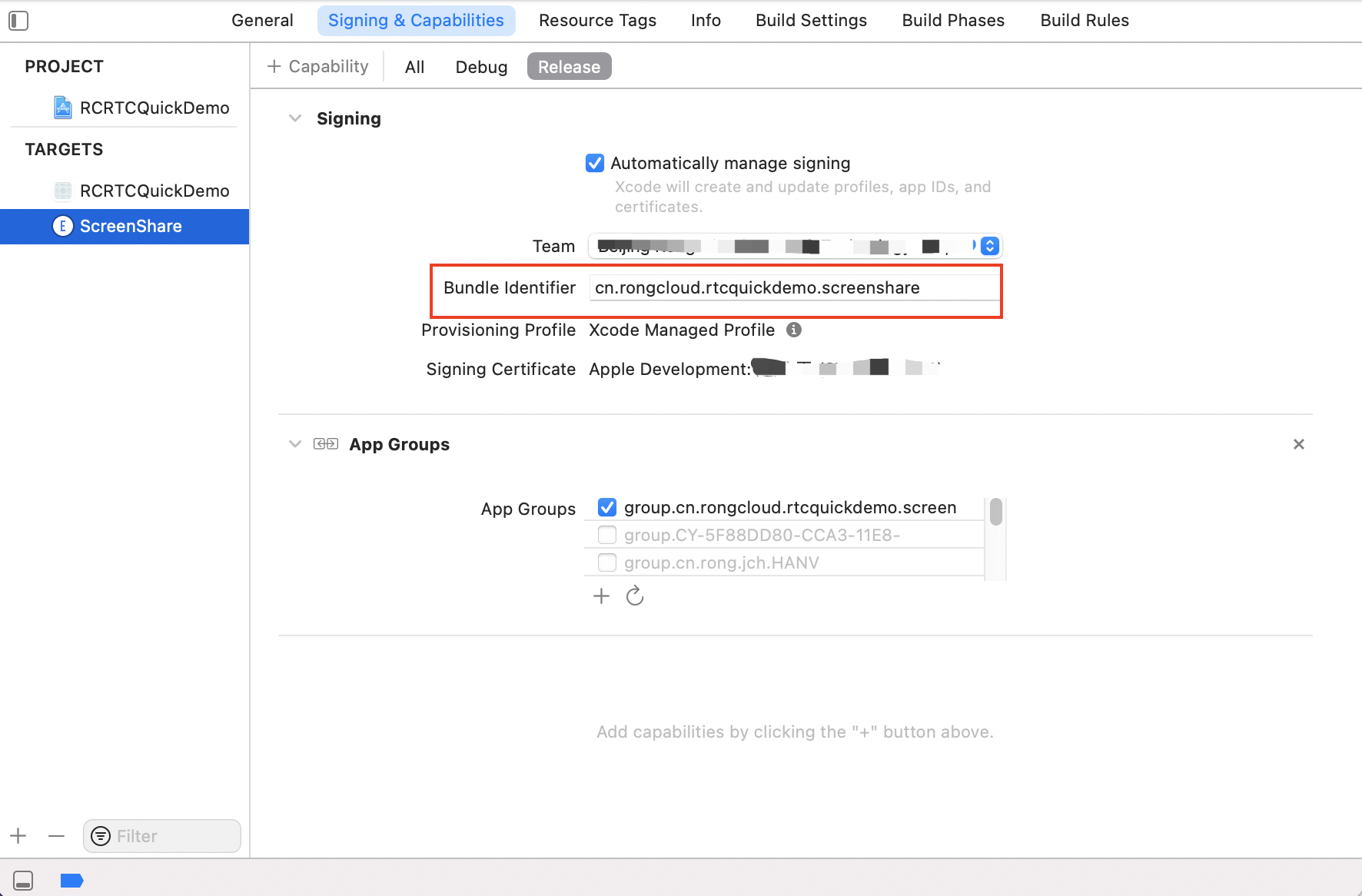Screen dimensions: 1362x896
Task: Remove the App Groups capability
Action: tap(1298, 444)
